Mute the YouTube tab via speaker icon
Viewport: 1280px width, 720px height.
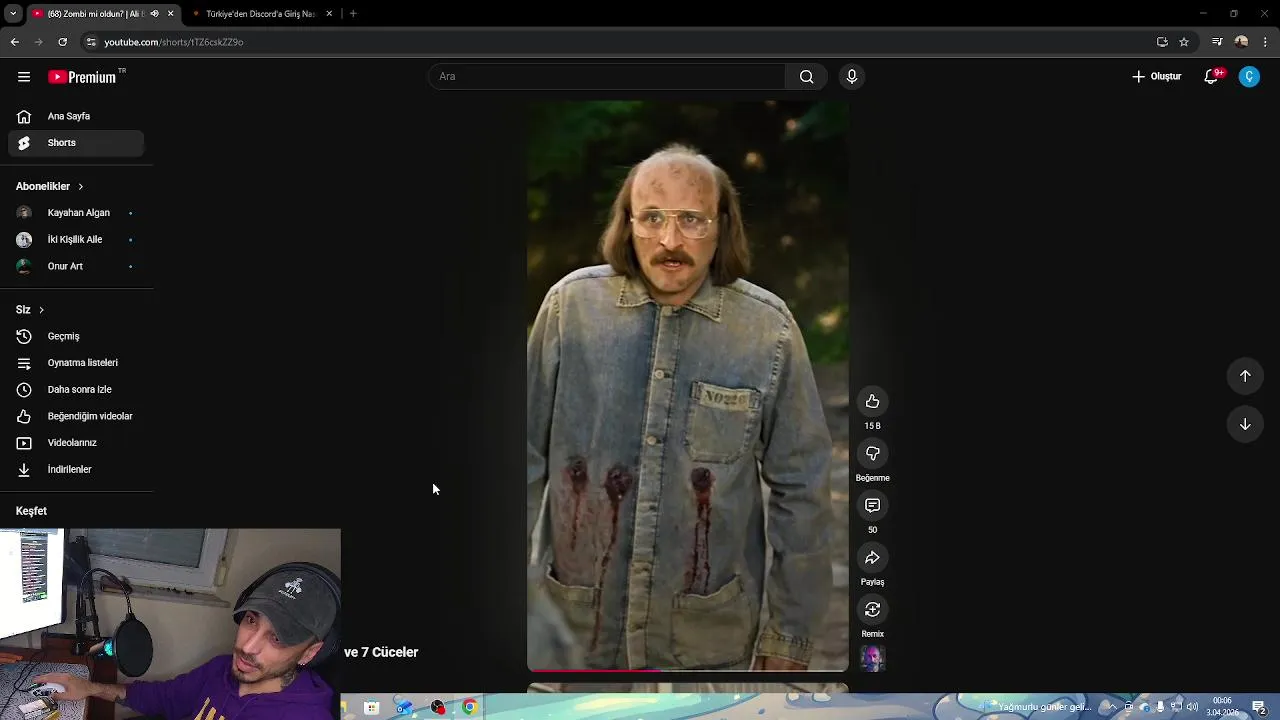[x=154, y=14]
